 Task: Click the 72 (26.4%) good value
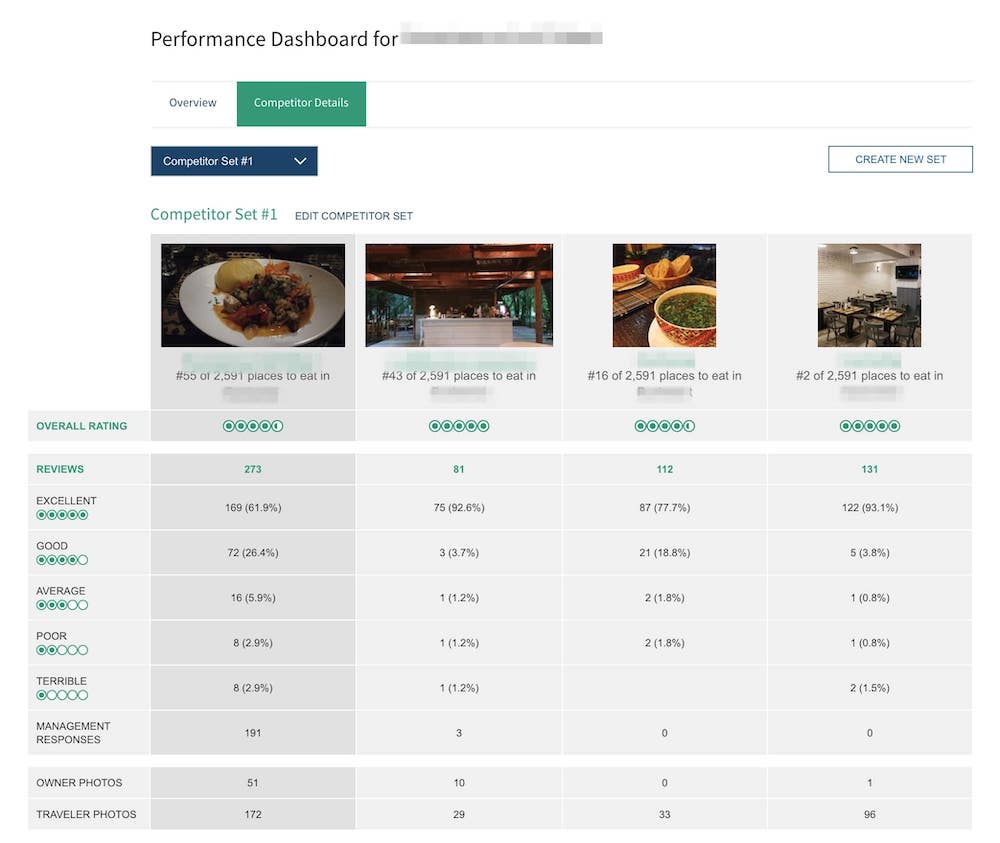pyautogui.click(x=253, y=553)
